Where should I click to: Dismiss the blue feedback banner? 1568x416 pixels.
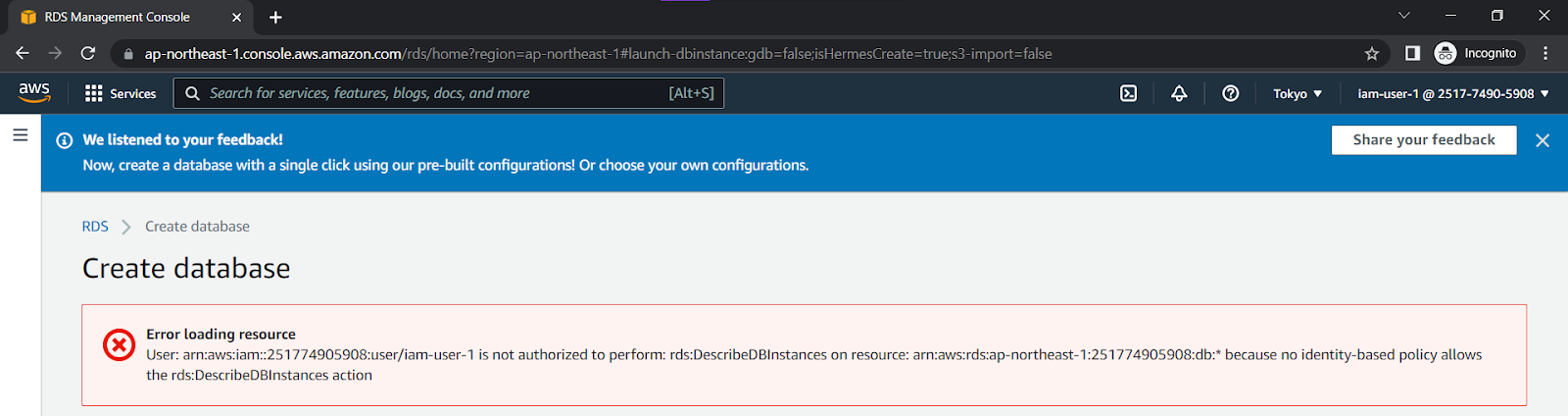point(1543,140)
